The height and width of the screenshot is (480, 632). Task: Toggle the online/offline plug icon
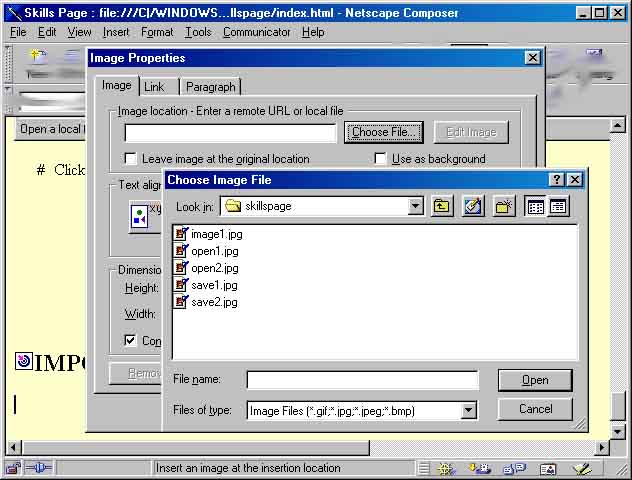(x=38, y=468)
